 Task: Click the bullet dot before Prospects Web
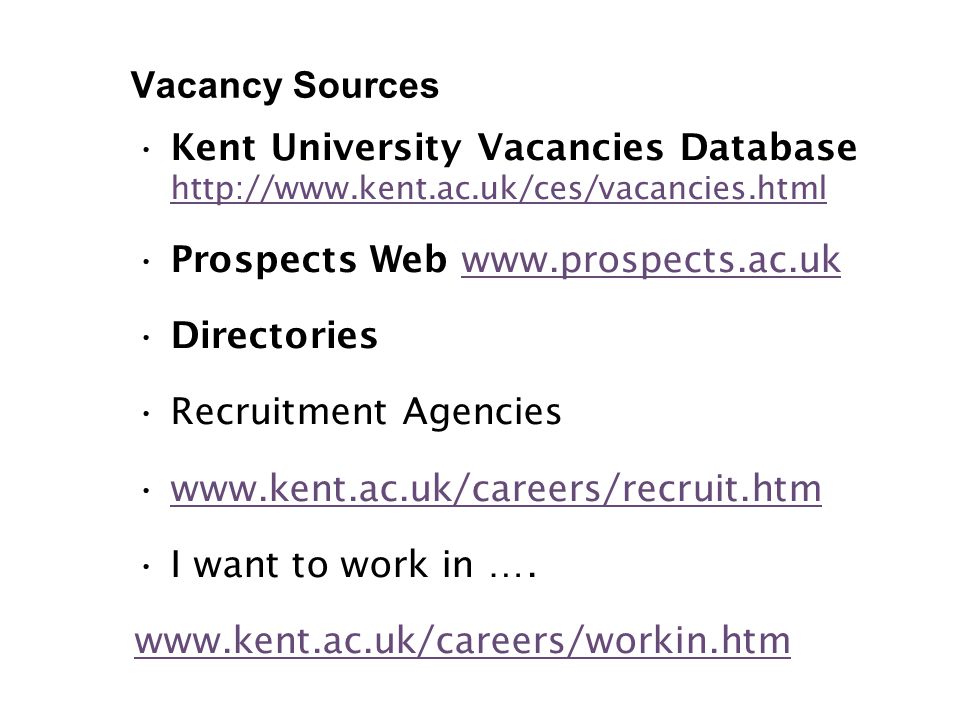point(146,262)
